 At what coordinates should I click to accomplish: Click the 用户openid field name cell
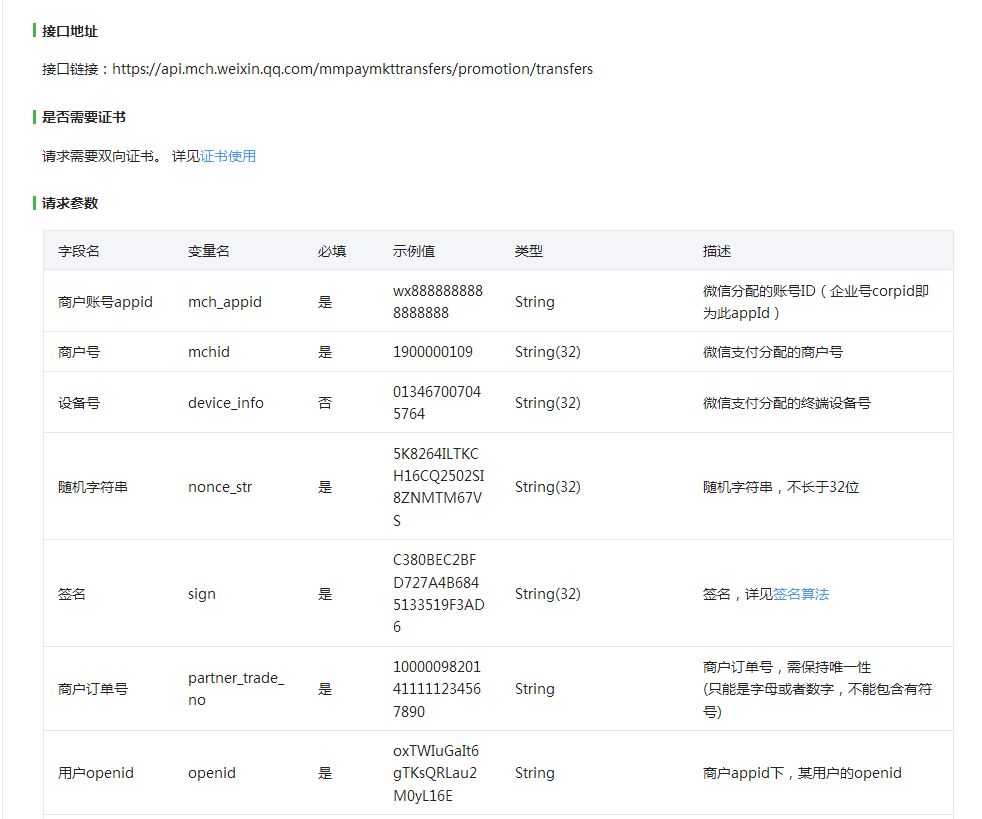96,773
